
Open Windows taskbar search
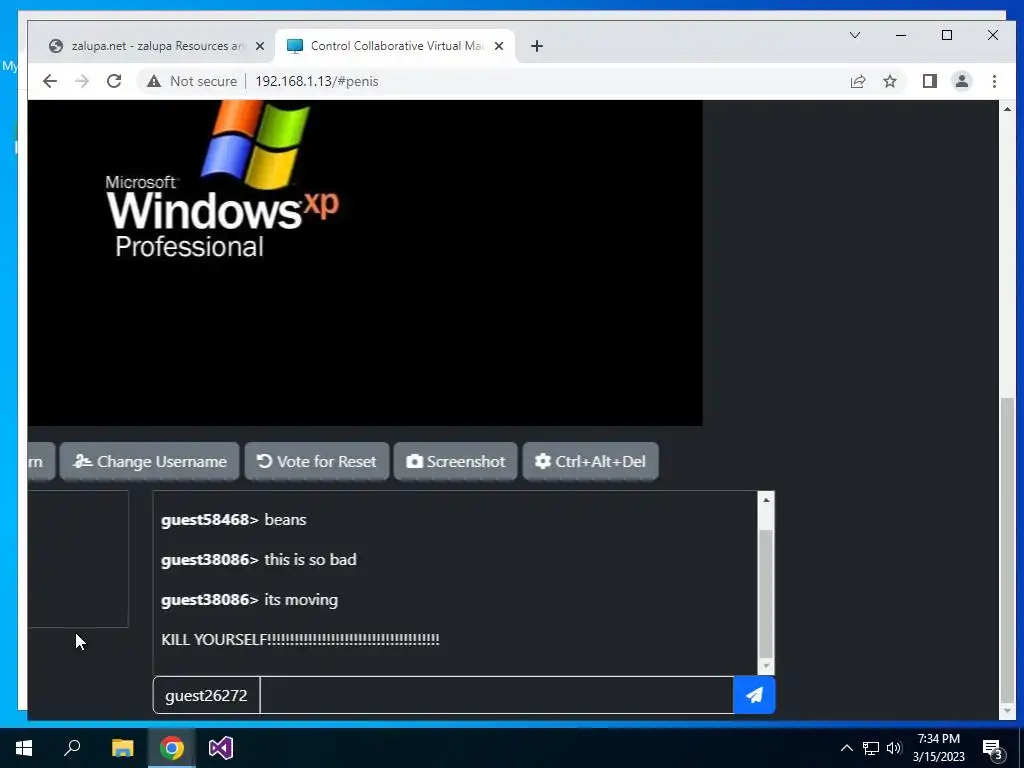[x=72, y=748]
